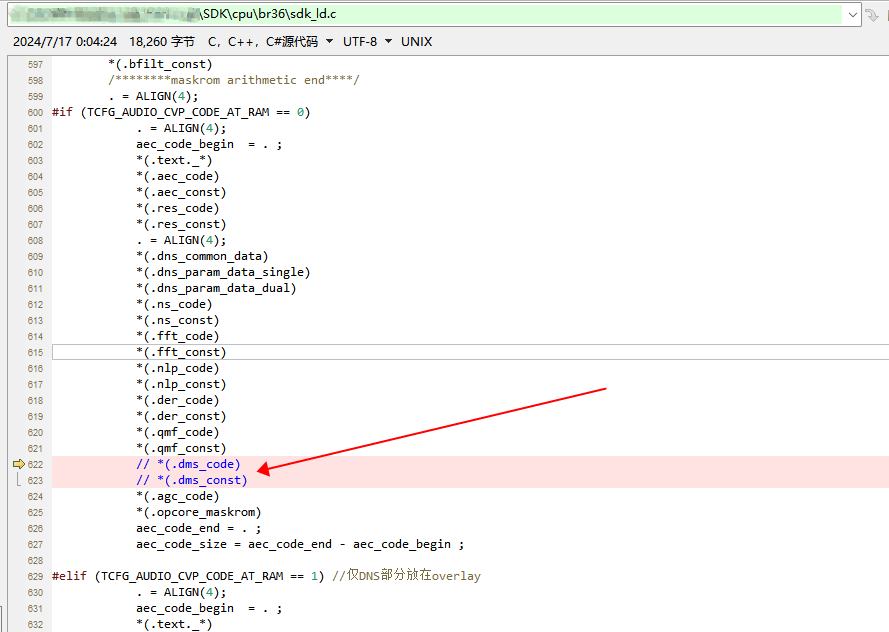Click the commented line // *(.dms_const)
889x632 pixels.
pos(192,480)
